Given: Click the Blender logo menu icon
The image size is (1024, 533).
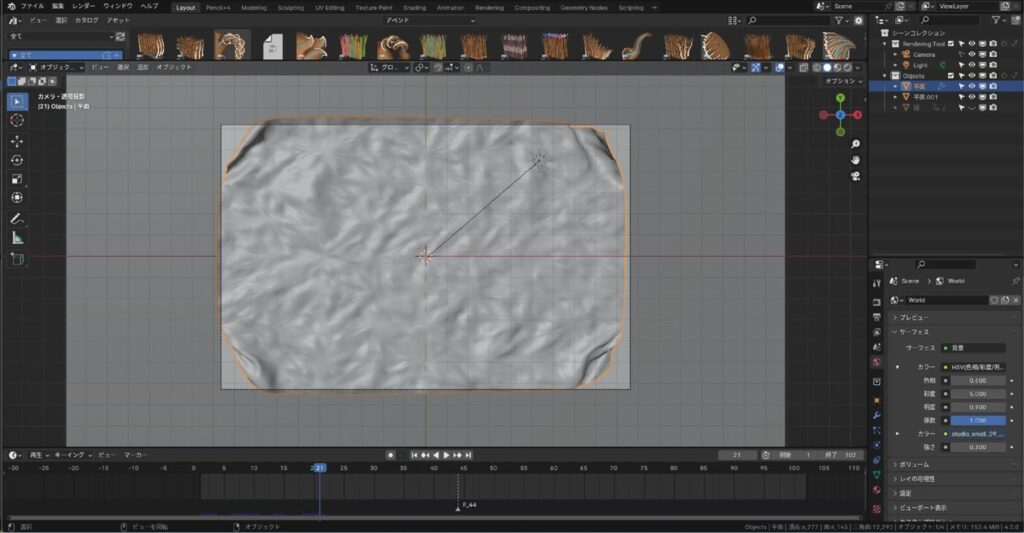Looking at the screenshot, I should click(11, 6).
